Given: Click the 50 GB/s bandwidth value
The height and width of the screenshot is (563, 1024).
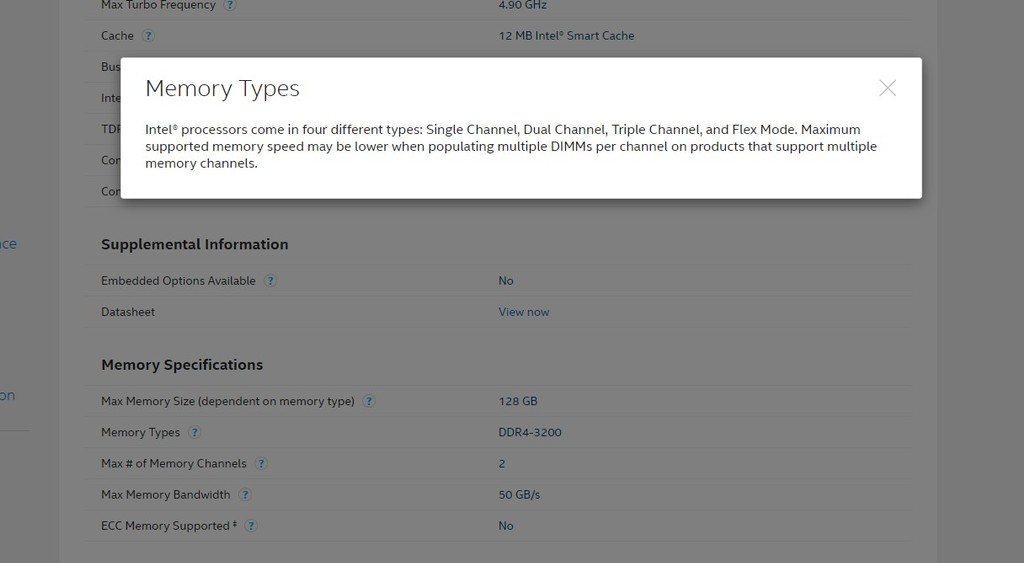Looking at the screenshot, I should tap(519, 495).
